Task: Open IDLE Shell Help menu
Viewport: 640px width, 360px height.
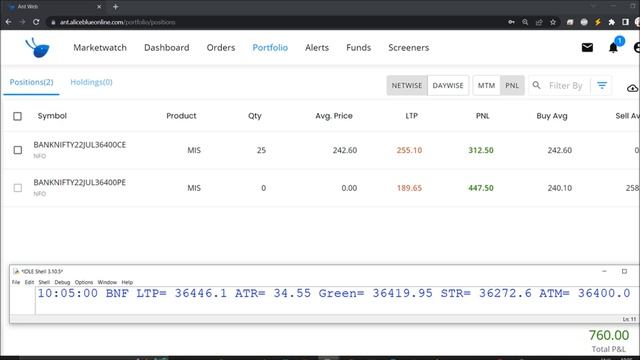Action: (x=127, y=282)
